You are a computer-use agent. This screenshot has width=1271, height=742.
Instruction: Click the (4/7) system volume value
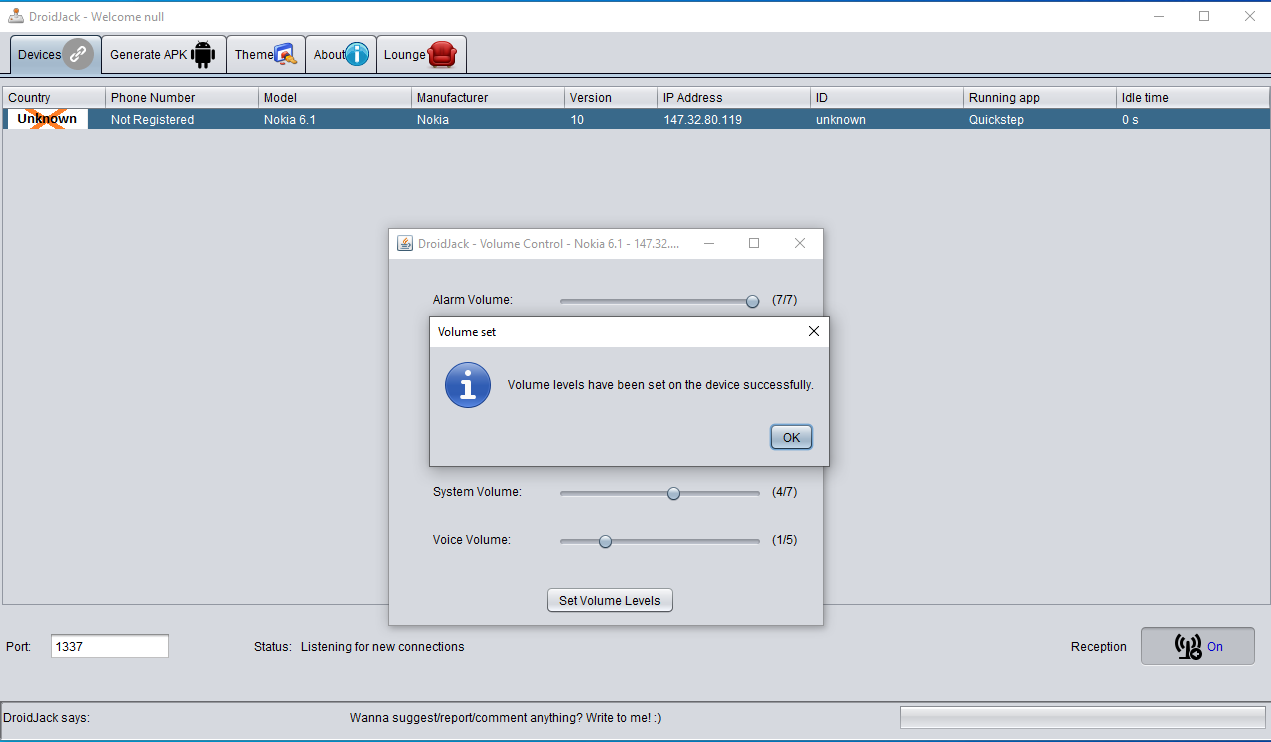pos(784,492)
